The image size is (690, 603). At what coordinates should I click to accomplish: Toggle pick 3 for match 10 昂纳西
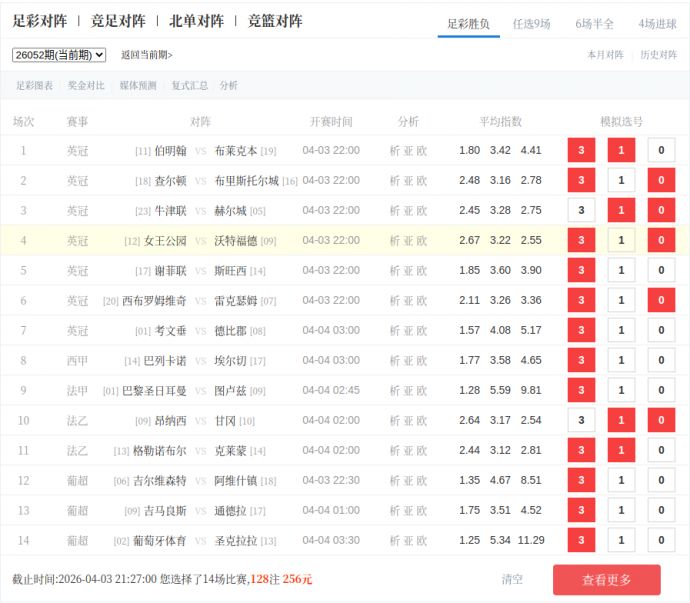coord(581,420)
